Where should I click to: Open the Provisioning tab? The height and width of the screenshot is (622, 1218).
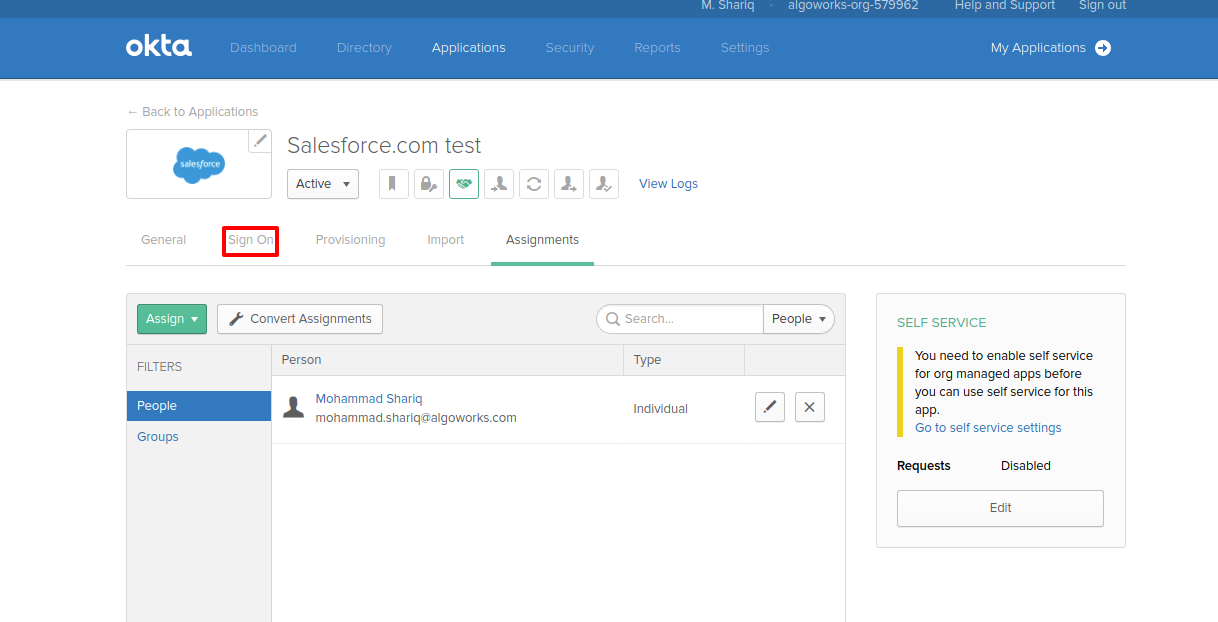[350, 240]
